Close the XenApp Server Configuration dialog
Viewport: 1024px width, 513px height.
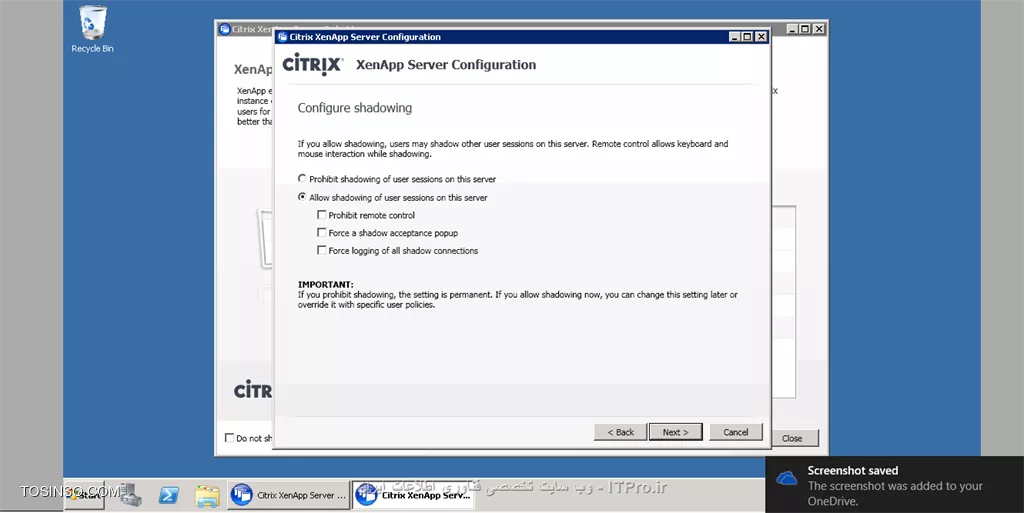(761, 37)
